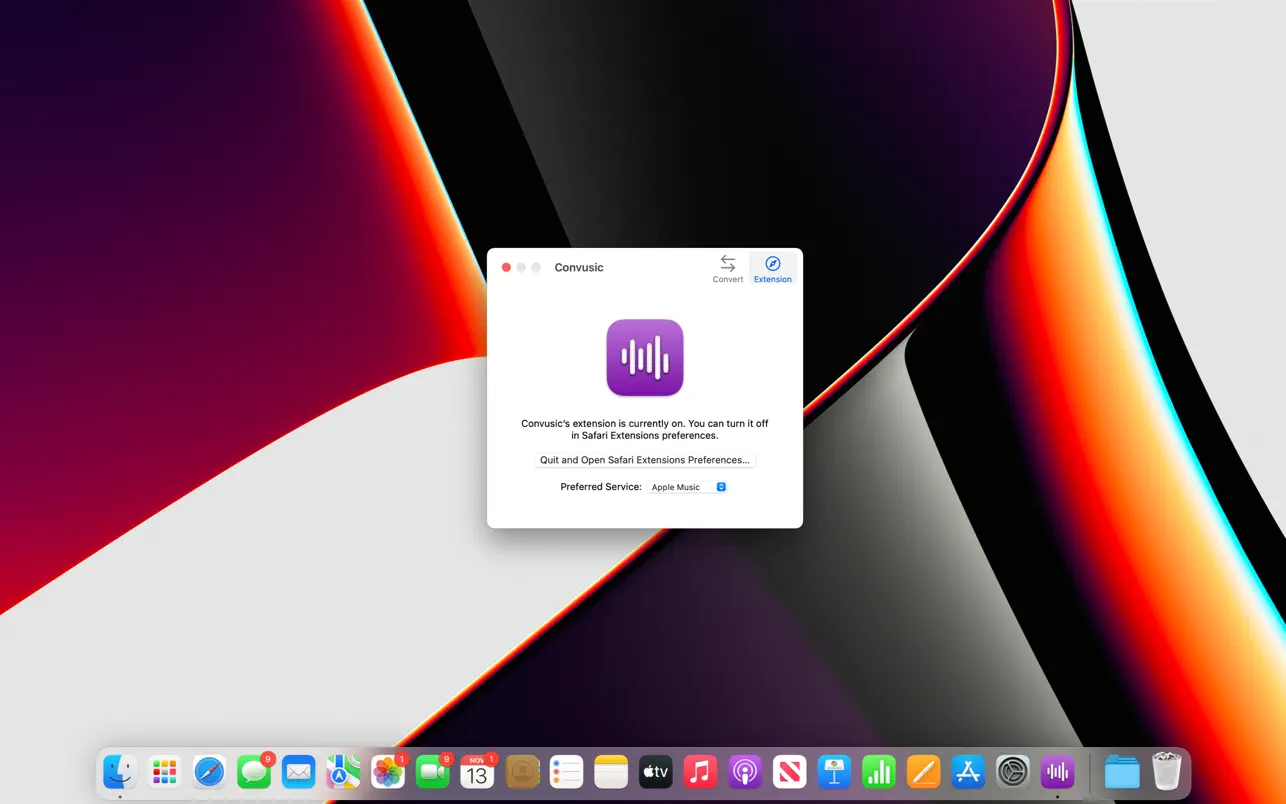Launch Safari from the Dock
This screenshot has height=804, width=1286.
(x=209, y=772)
